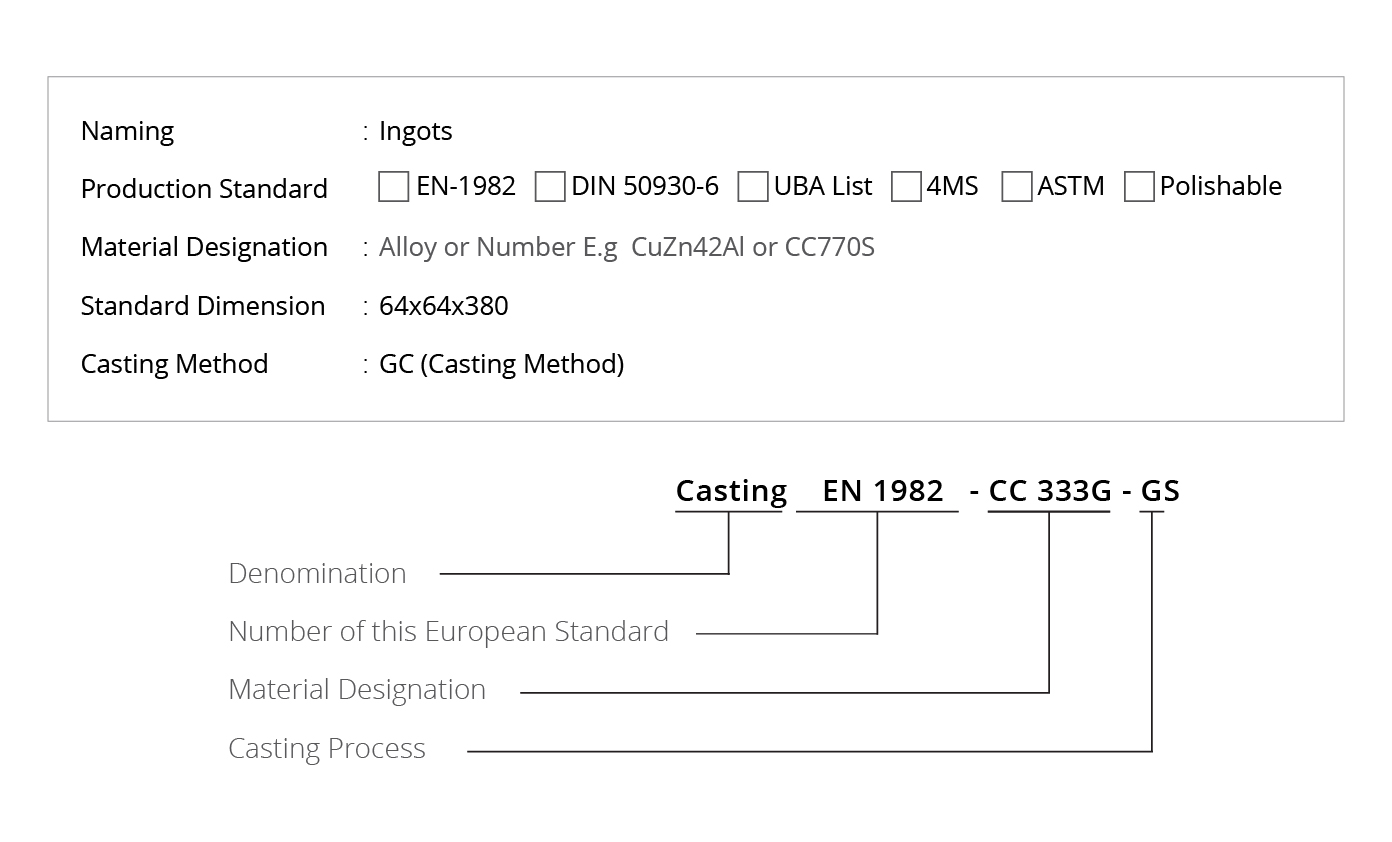
Task: Mark the Polishable checkbox
Action: [1139, 187]
